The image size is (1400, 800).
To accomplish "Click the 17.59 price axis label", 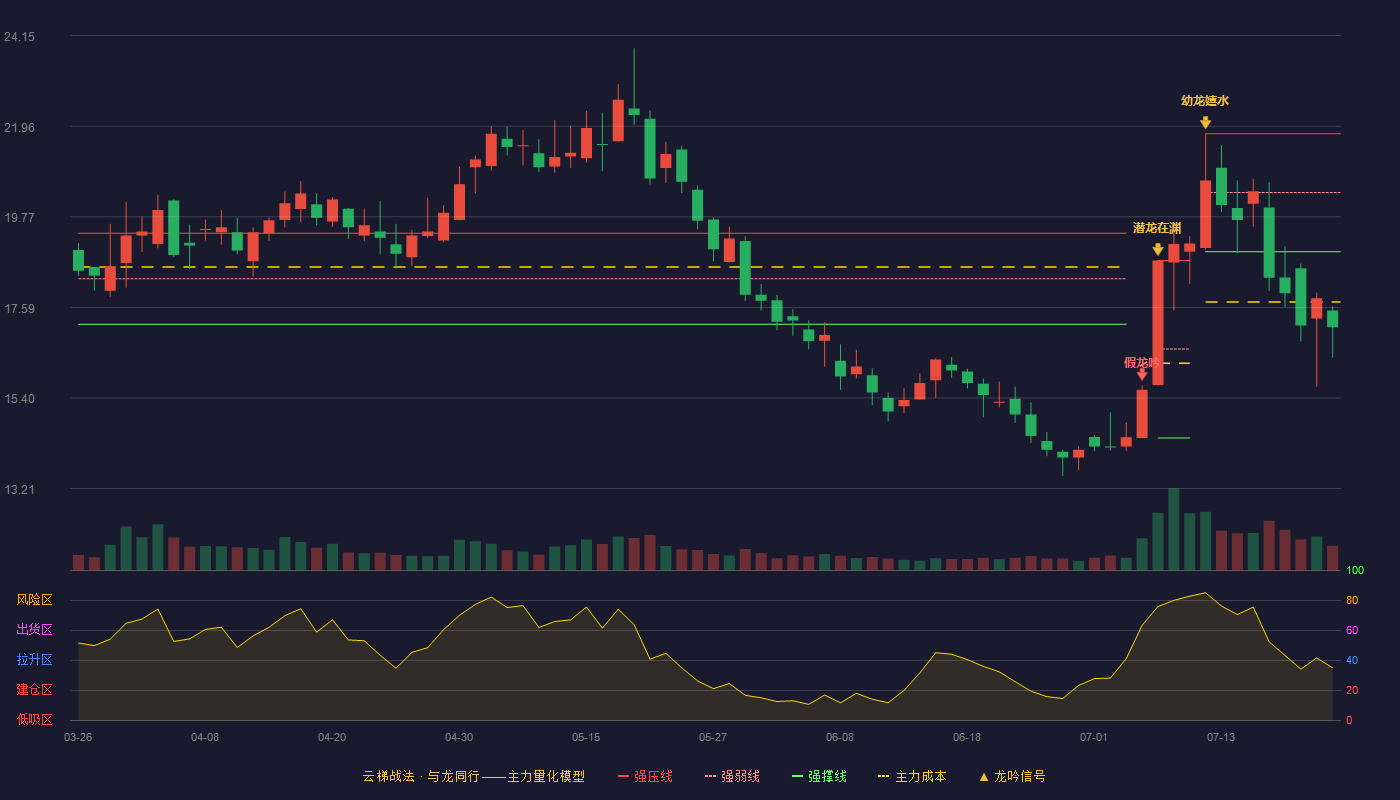I will [19, 308].
